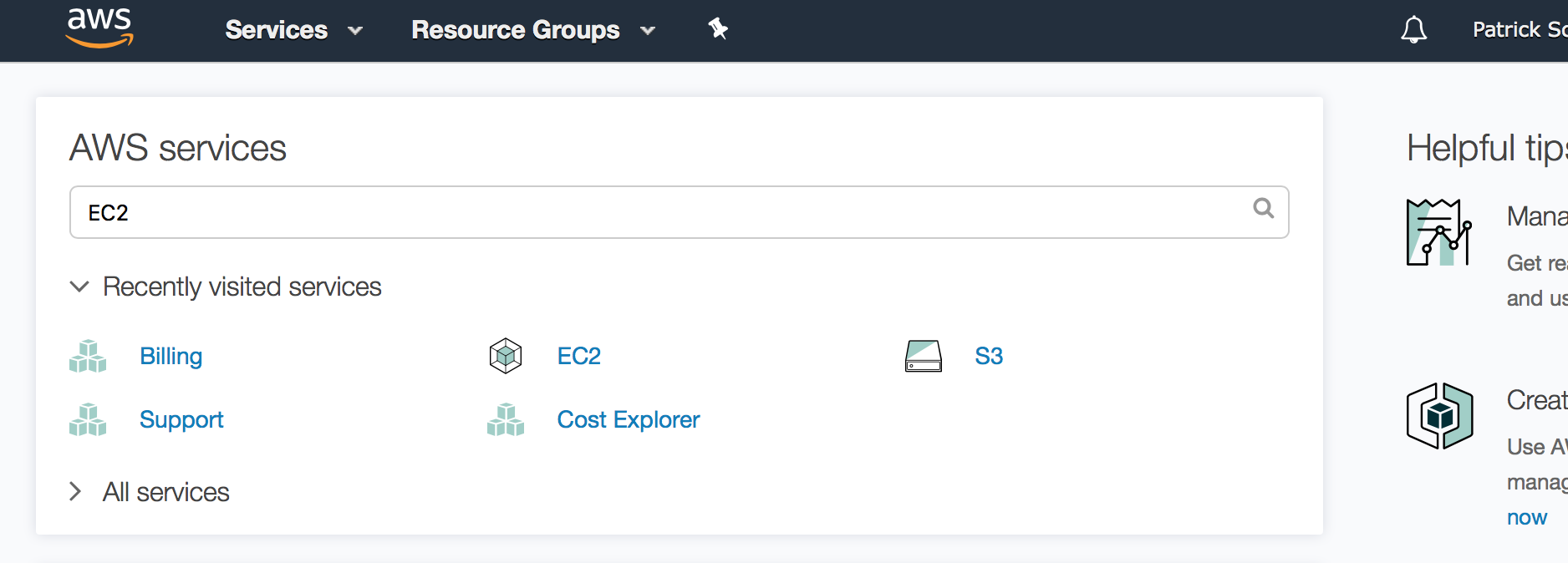Click the magnifying glass search icon

coord(1263,208)
